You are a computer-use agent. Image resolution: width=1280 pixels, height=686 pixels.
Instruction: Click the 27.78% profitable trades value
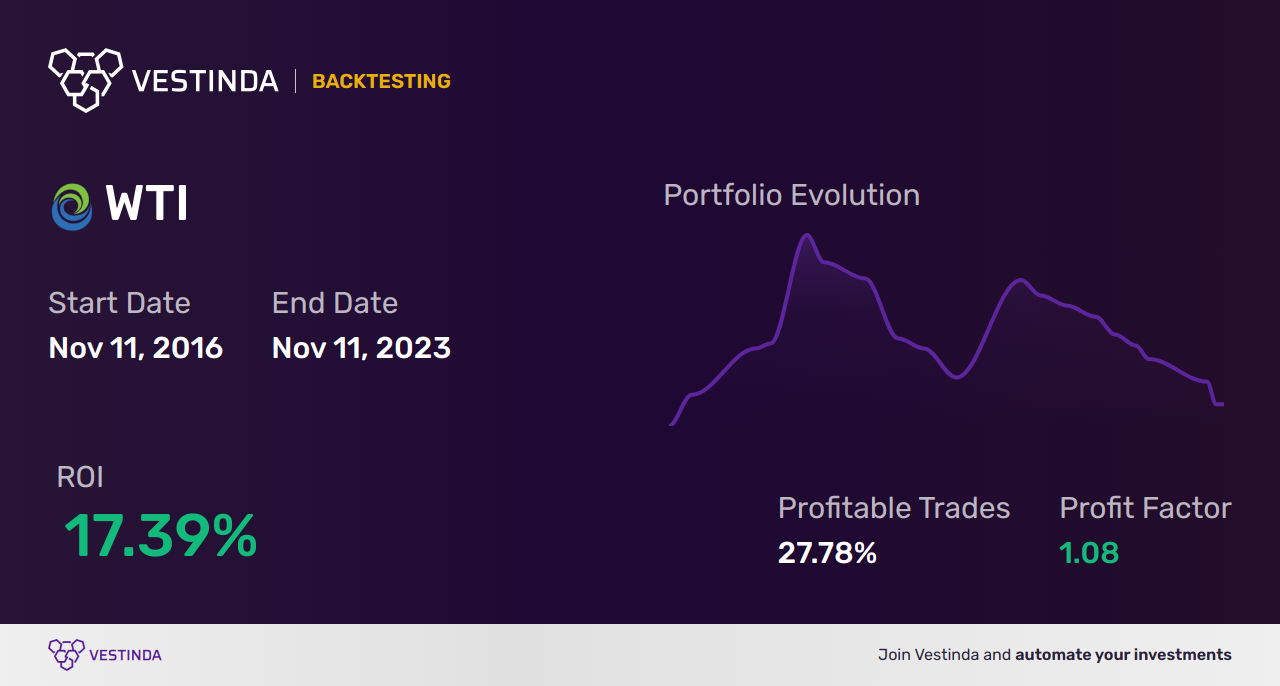tap(827, 553)
